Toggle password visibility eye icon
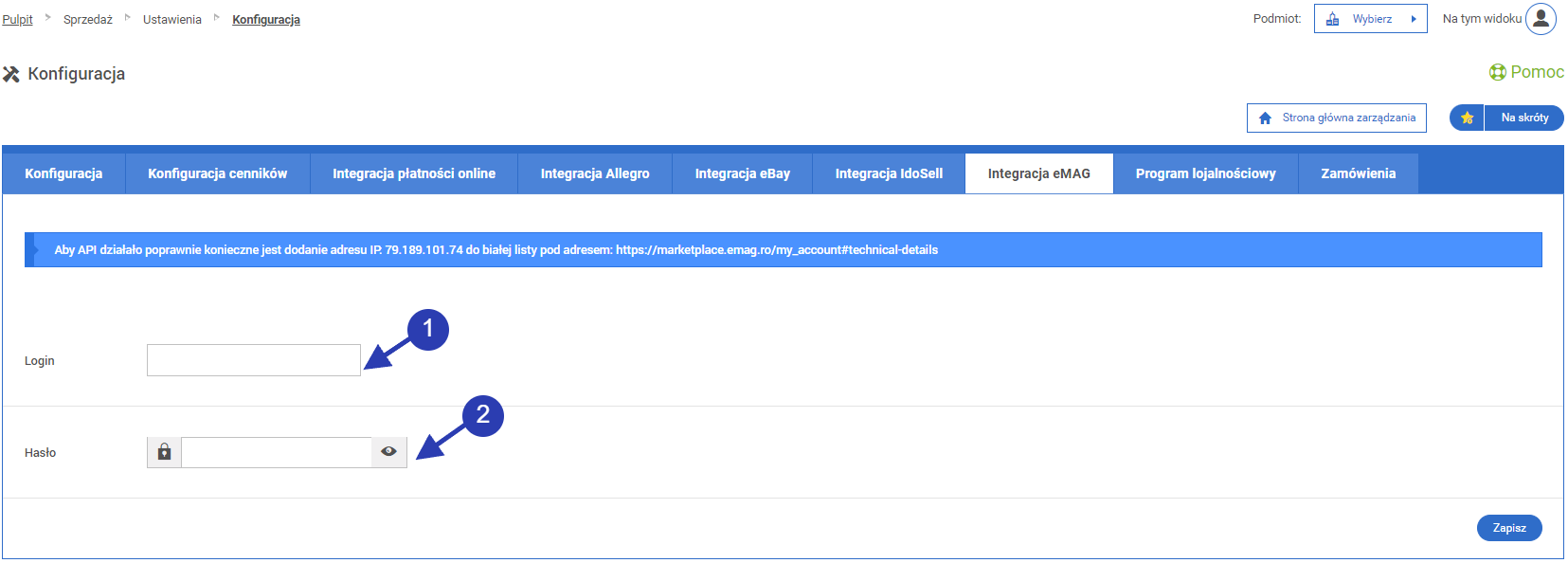Image resolution: width=1568 pixels, height=563 pixels. [x=388, y=452]
